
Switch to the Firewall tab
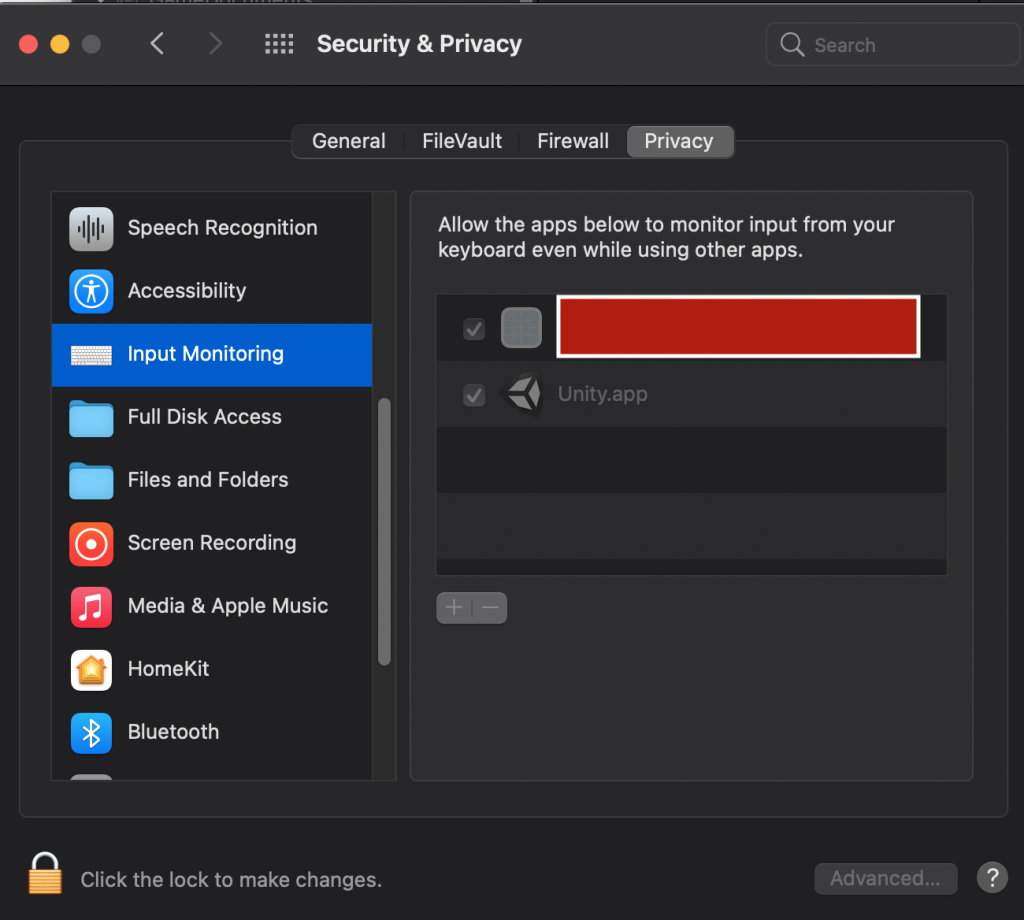(x=573, y=141)
